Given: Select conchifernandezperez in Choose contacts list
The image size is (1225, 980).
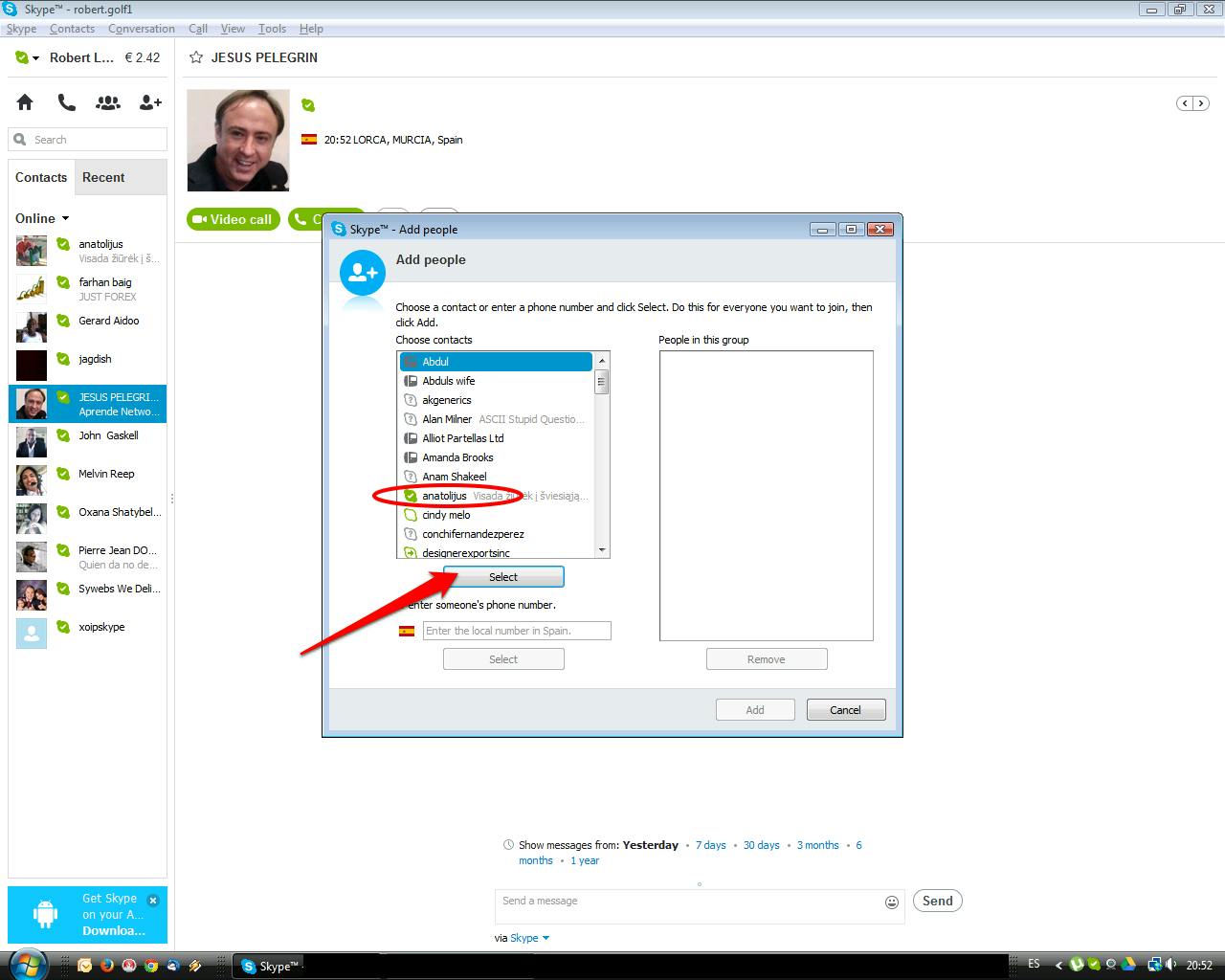Looking at the screenshot, I should pos(496,534).
